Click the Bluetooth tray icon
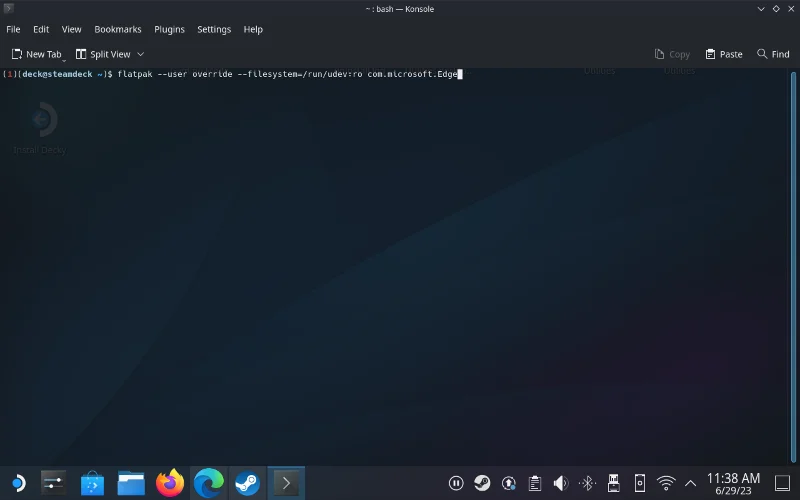 [588, 483]
